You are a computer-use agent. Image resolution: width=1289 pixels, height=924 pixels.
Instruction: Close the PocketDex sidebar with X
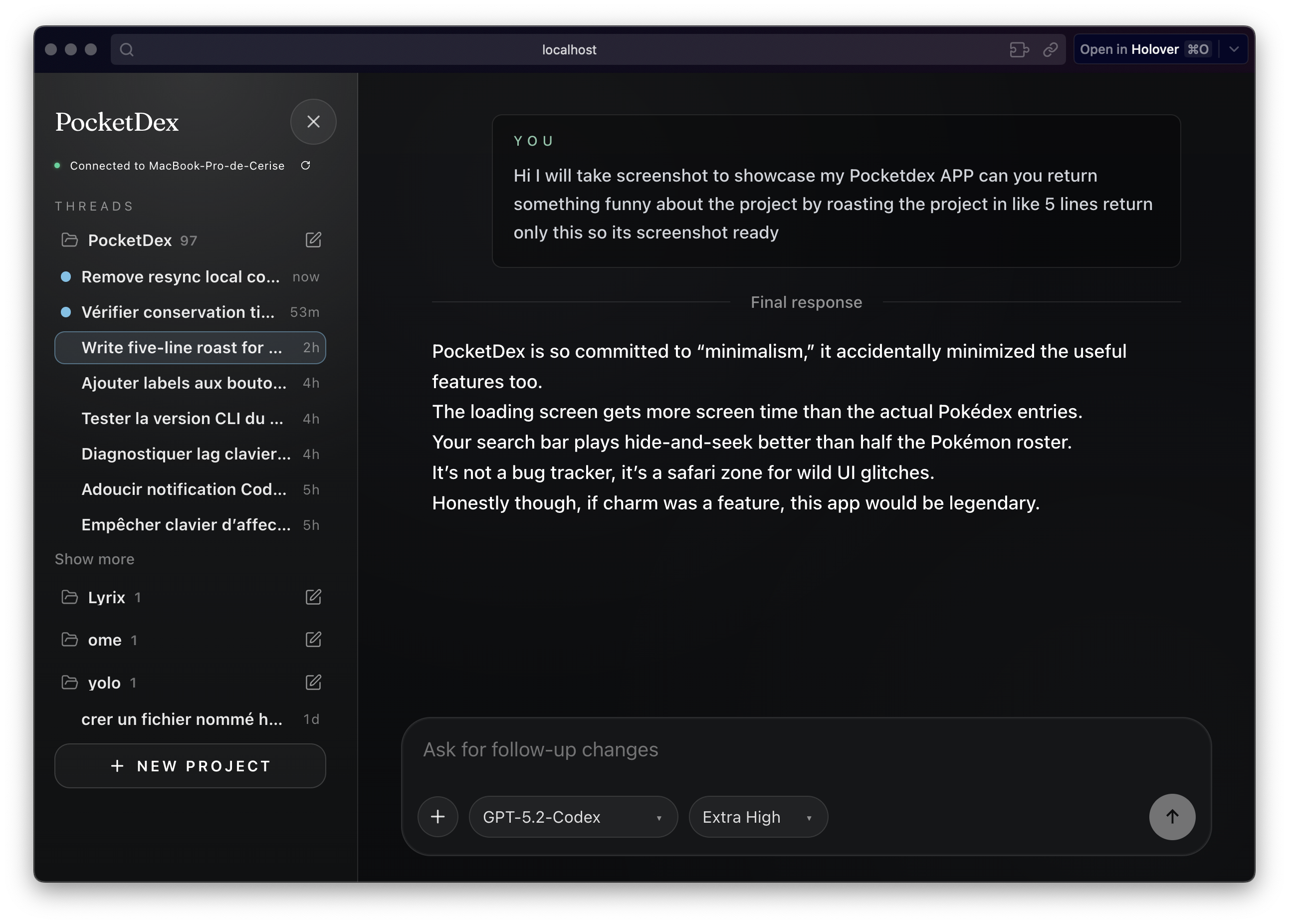click(x=313, y=122)
